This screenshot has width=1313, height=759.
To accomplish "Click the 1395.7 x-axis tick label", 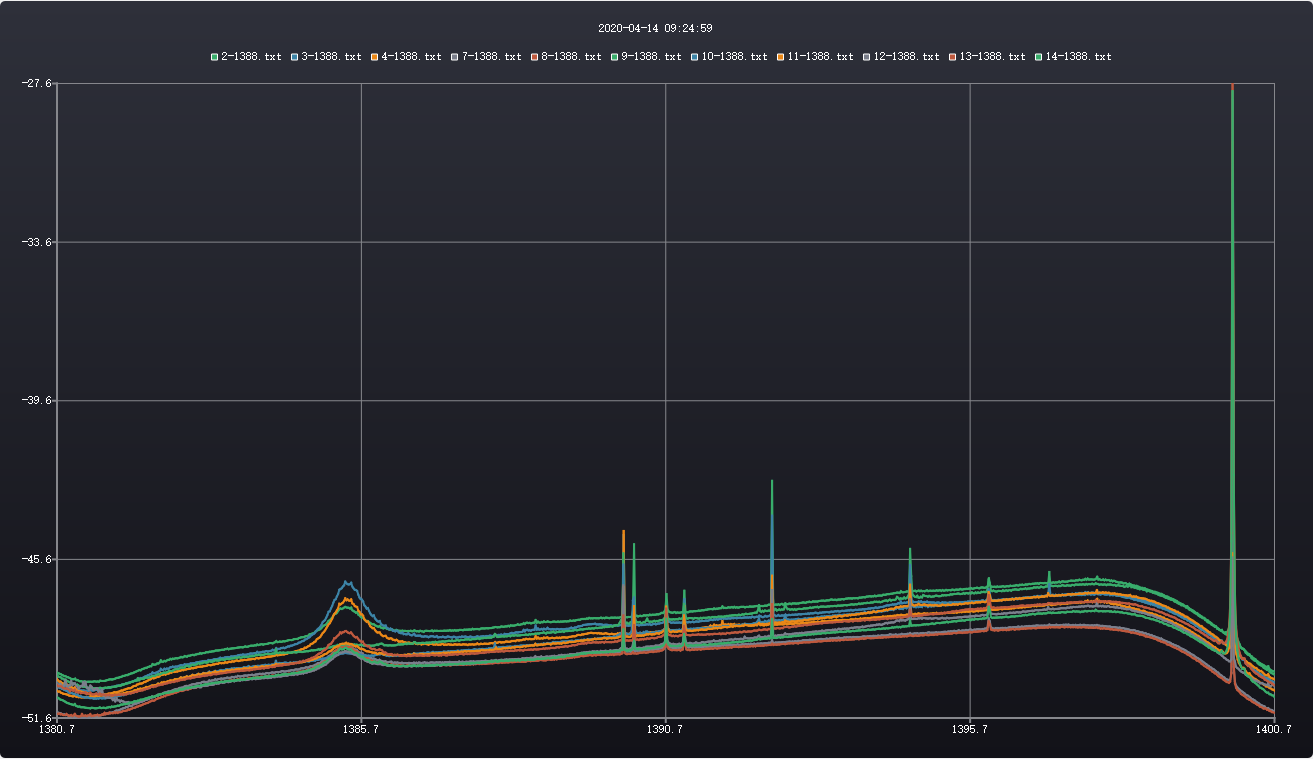I will click(x=970, y=731).
